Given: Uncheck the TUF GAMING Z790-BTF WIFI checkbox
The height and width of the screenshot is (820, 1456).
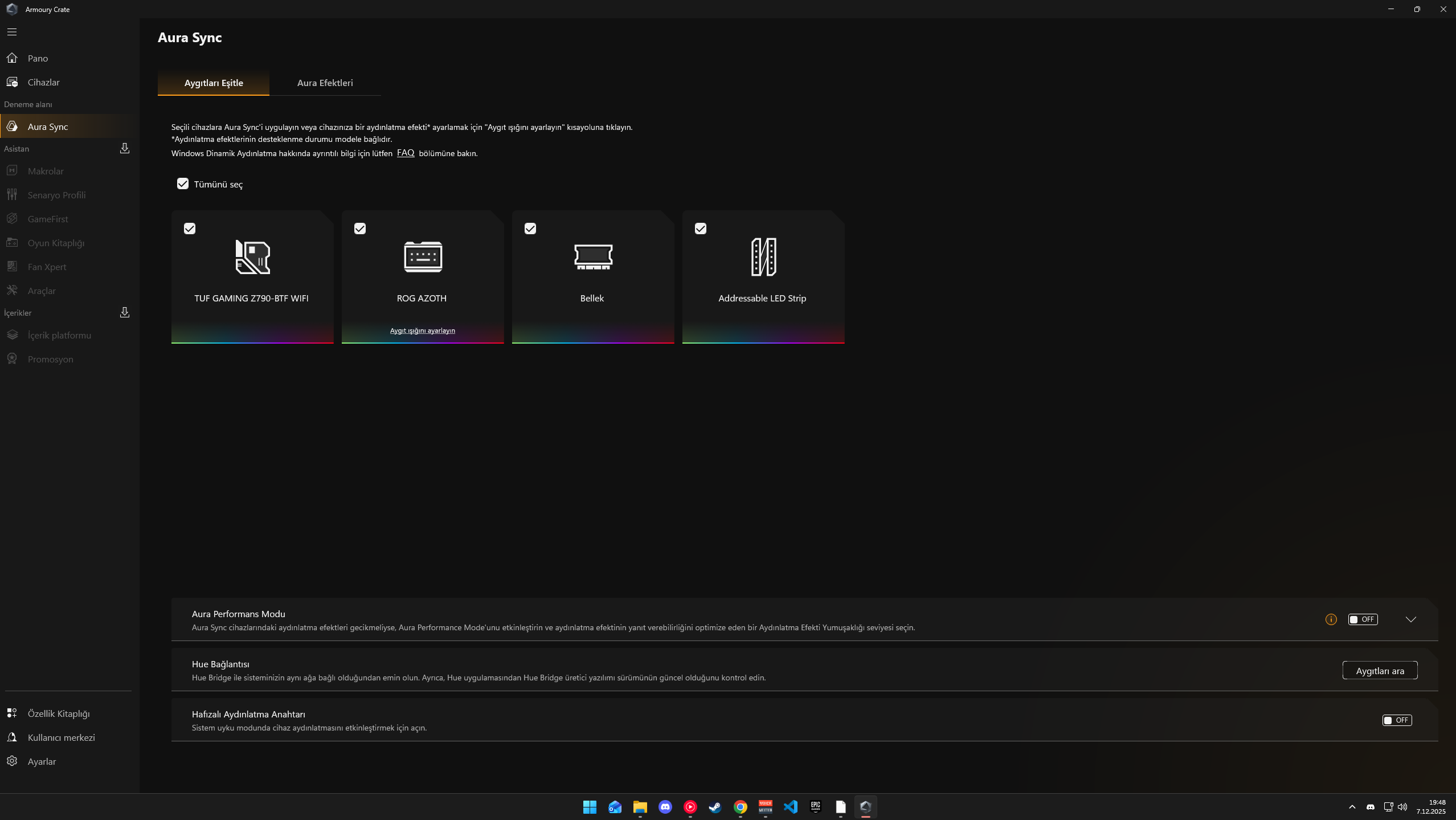Looking at the screenshot, I should [x=190, y=229].
